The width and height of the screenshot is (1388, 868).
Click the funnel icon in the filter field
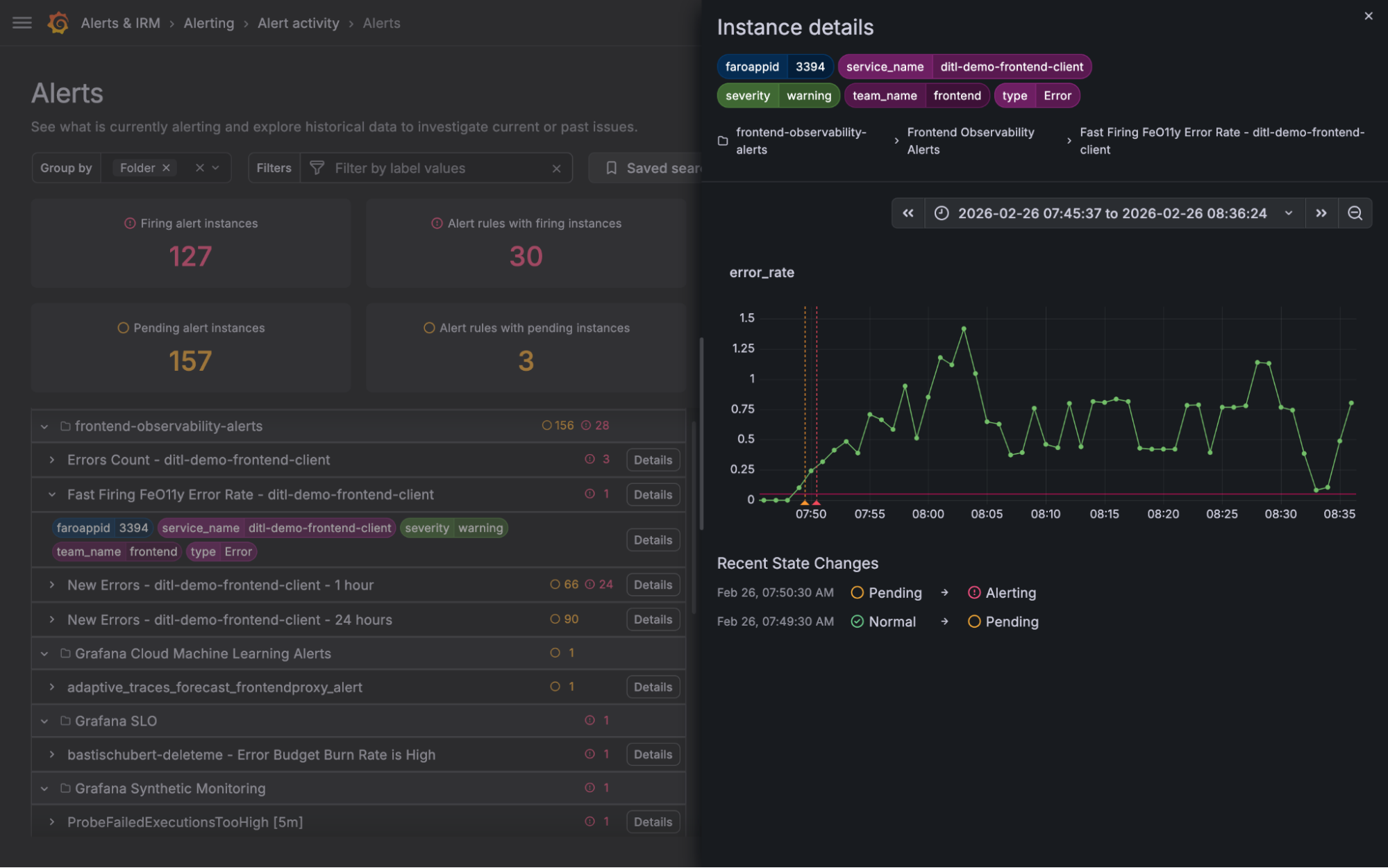(x=317, y=167)
